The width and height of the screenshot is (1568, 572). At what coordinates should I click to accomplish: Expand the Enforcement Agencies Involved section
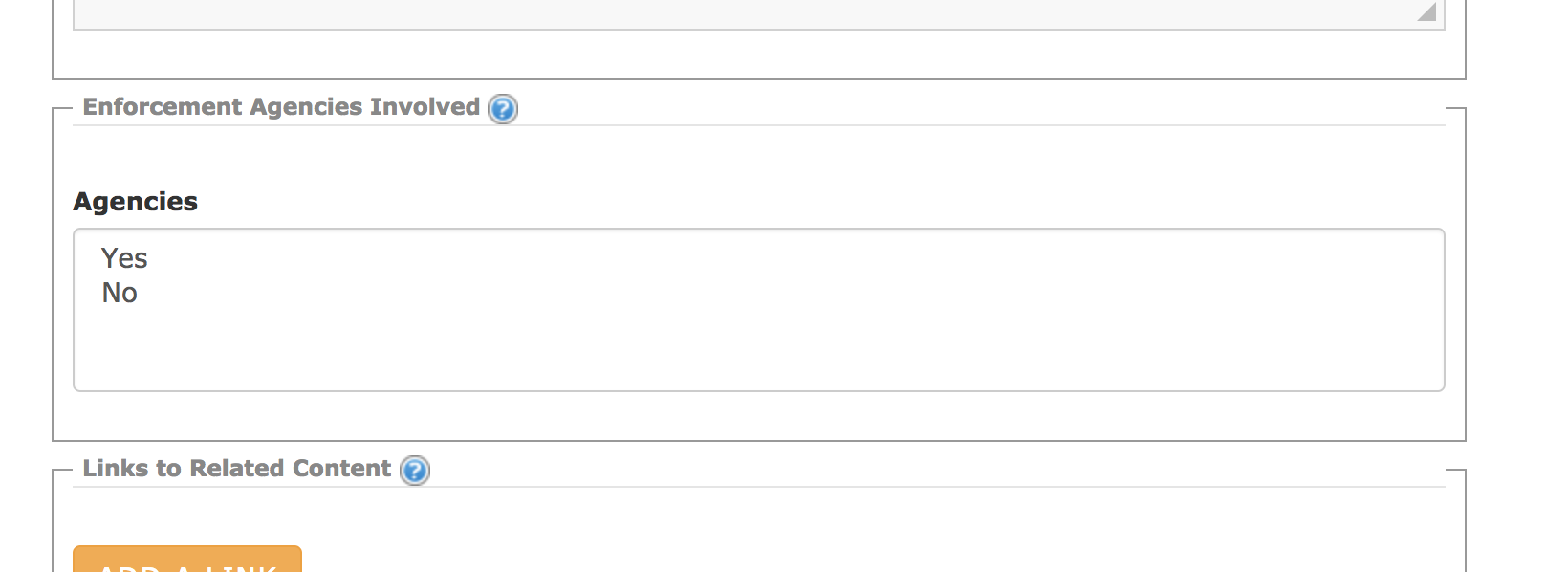coord(284,107)
